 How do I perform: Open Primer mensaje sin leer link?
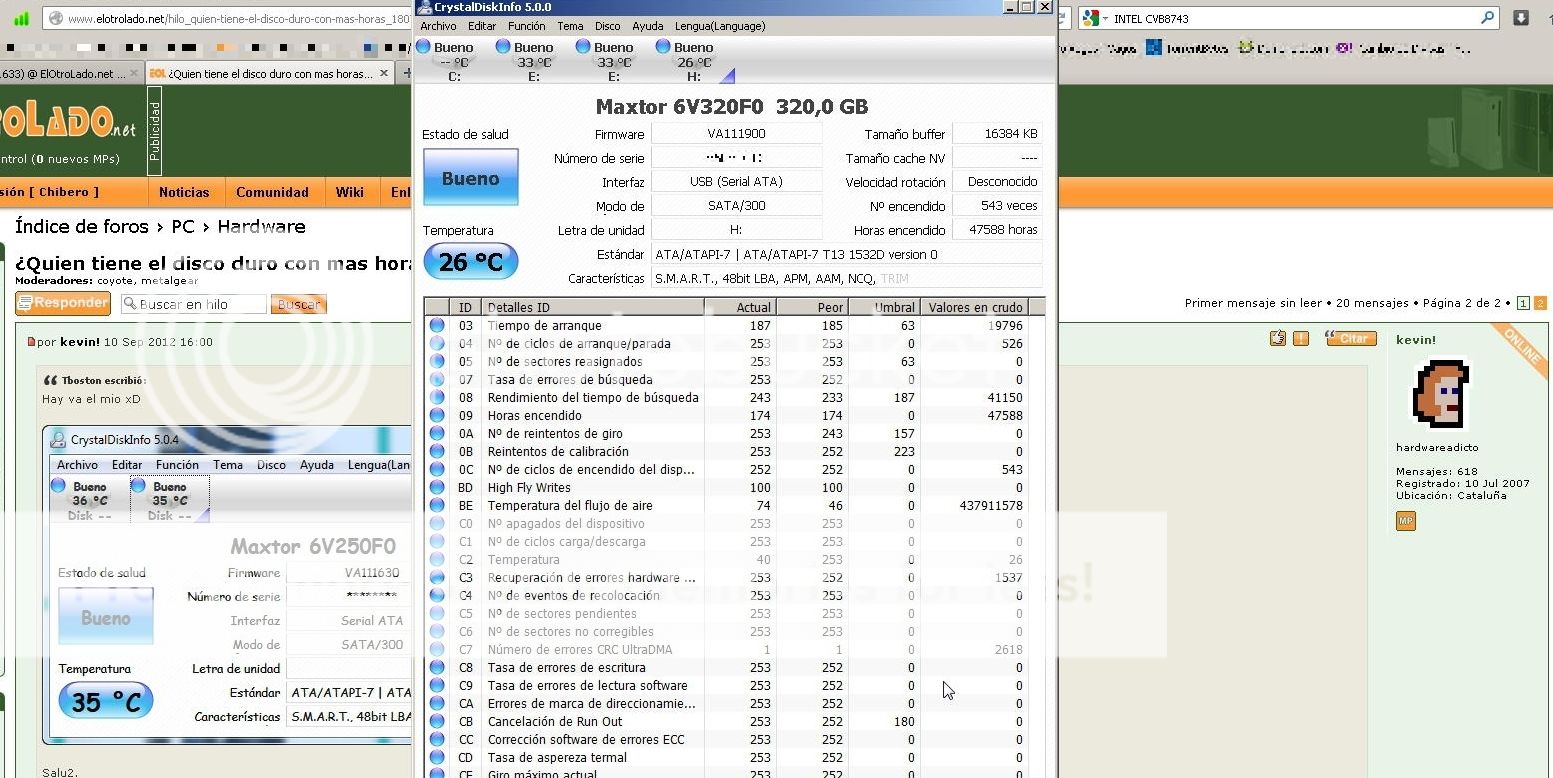click(x=1254, y=303)
